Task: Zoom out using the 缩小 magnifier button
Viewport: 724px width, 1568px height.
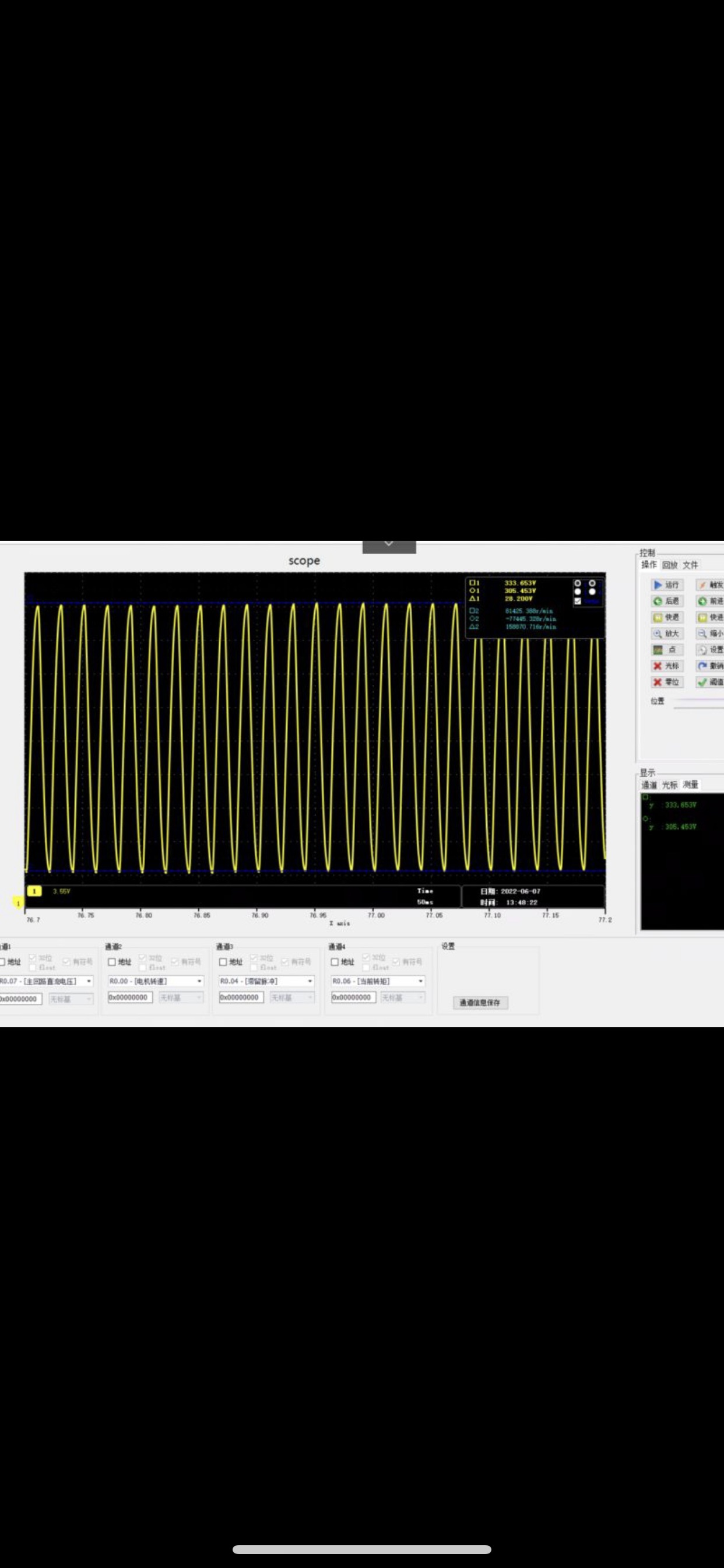Action: pyautogui.click(x=711, y=633)
